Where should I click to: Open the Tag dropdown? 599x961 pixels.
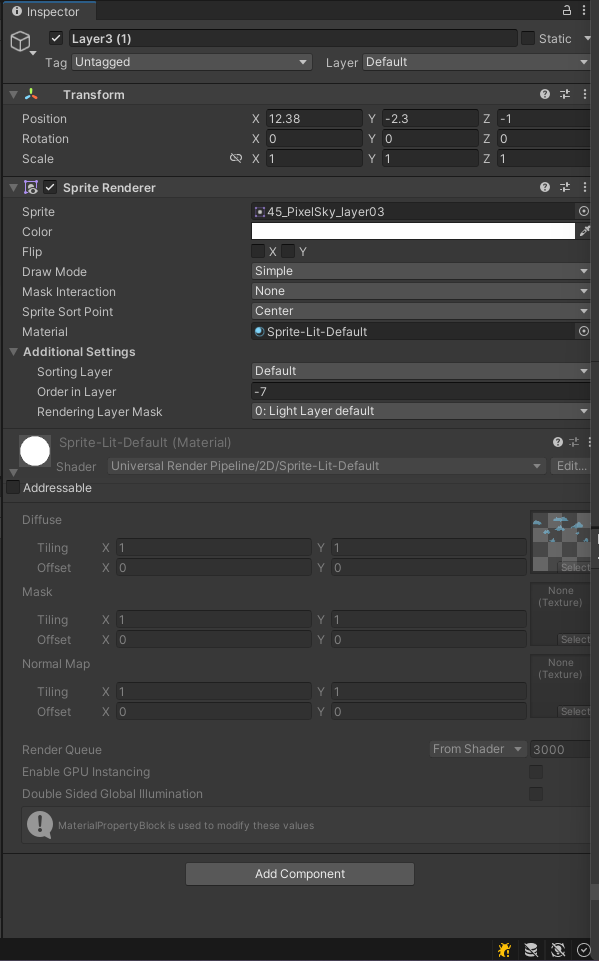[192, 62]
